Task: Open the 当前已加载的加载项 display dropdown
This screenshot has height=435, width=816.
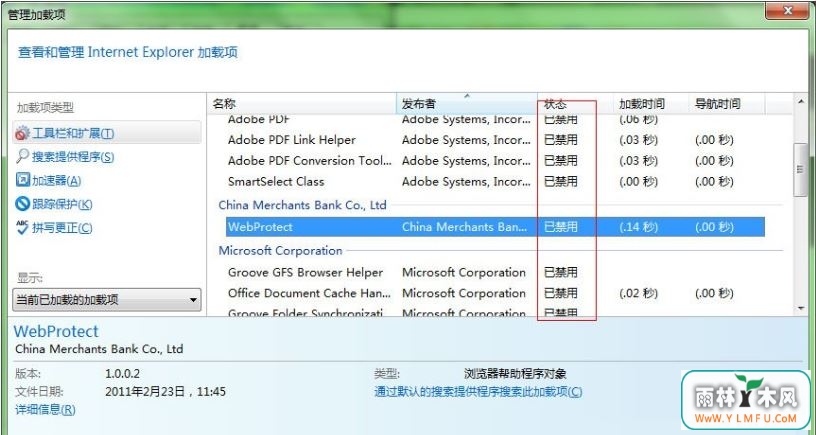Action: pyautogui.click(x=107, y=300)
